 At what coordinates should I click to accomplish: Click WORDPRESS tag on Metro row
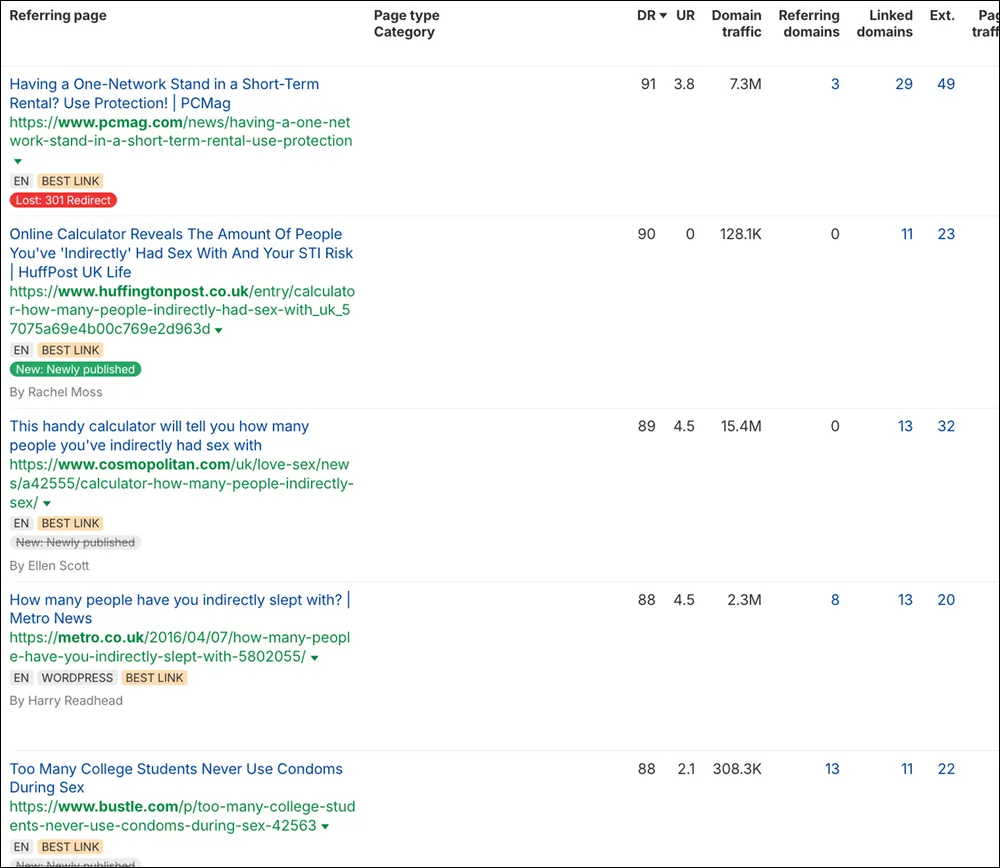coord(77,678)
